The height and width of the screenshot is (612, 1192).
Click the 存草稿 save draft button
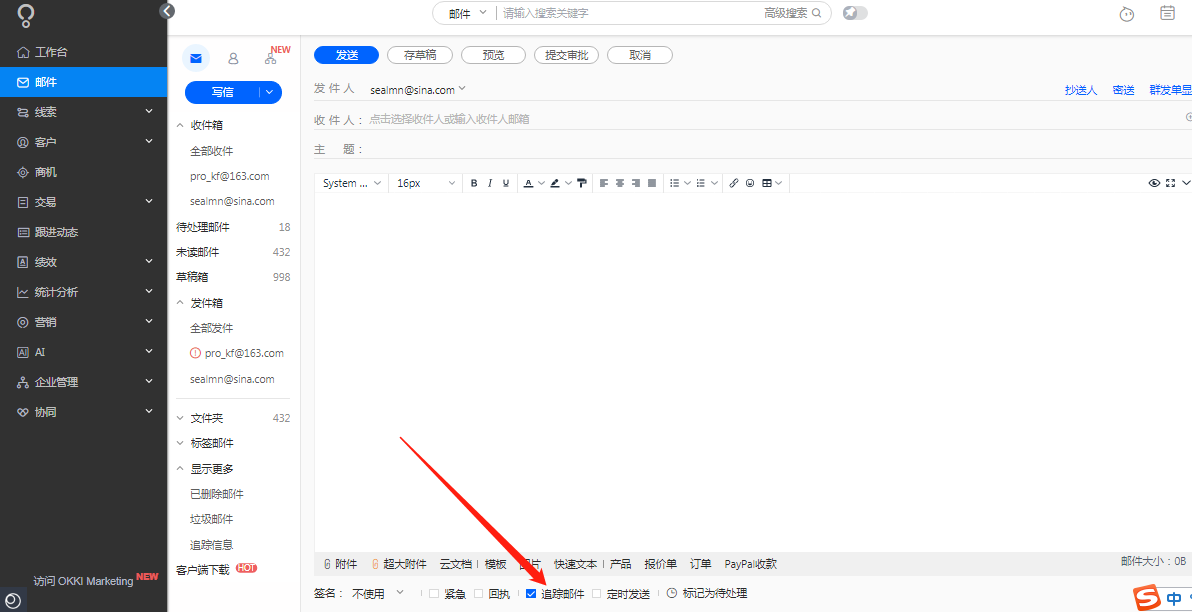420,55
